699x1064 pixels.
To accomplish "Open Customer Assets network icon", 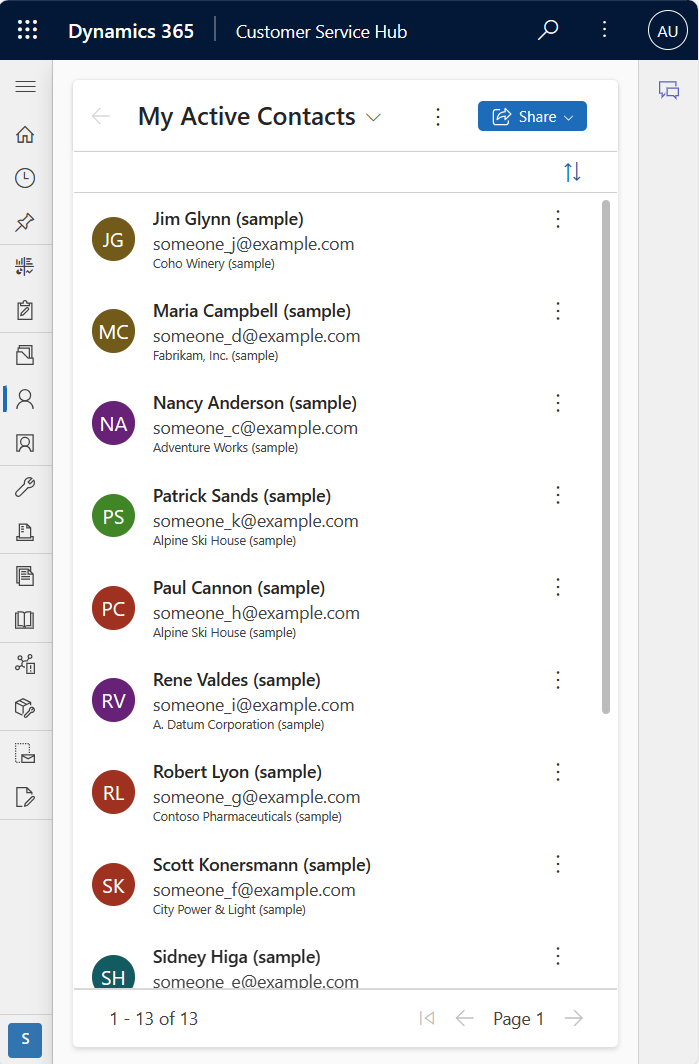I will click(x=25, y=664).
